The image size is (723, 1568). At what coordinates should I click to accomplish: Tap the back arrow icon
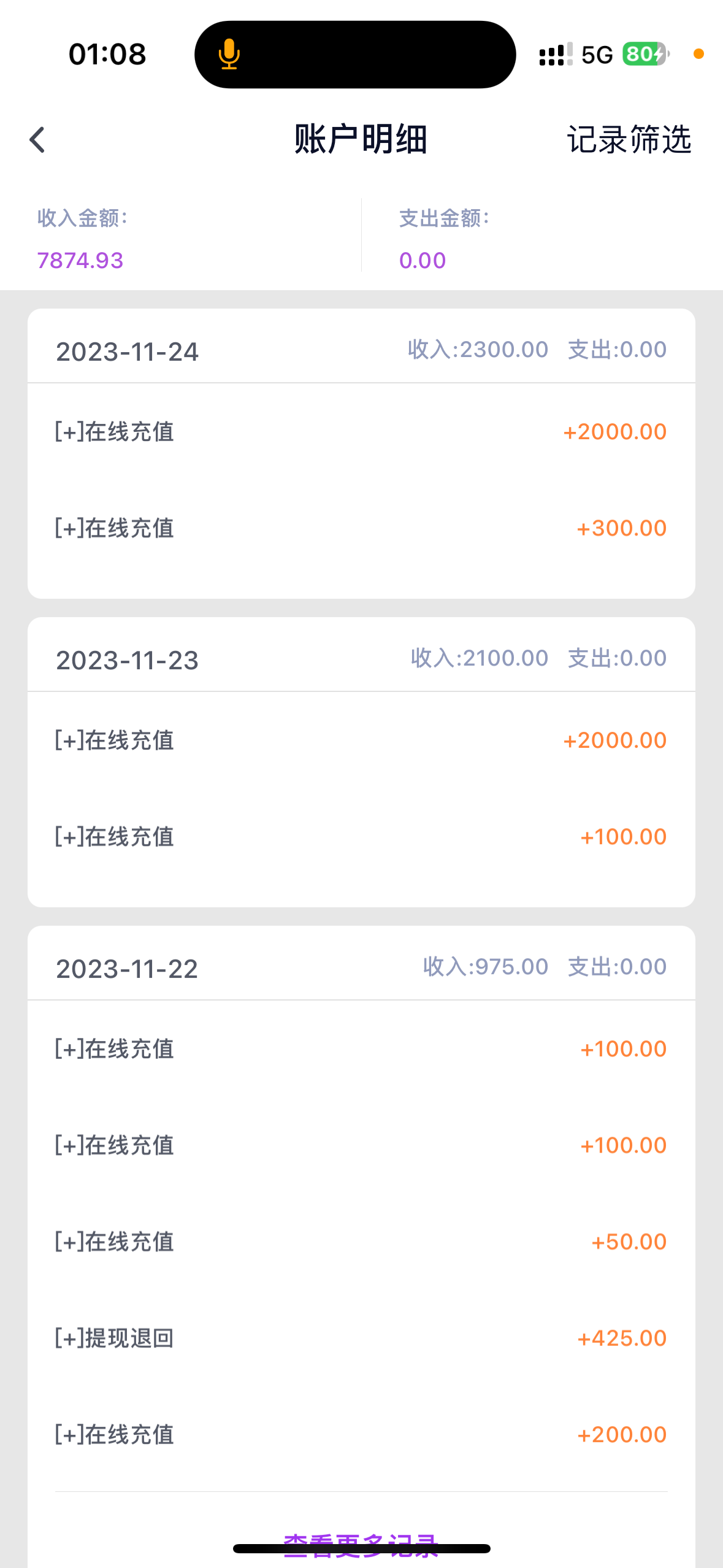(38, 140)
